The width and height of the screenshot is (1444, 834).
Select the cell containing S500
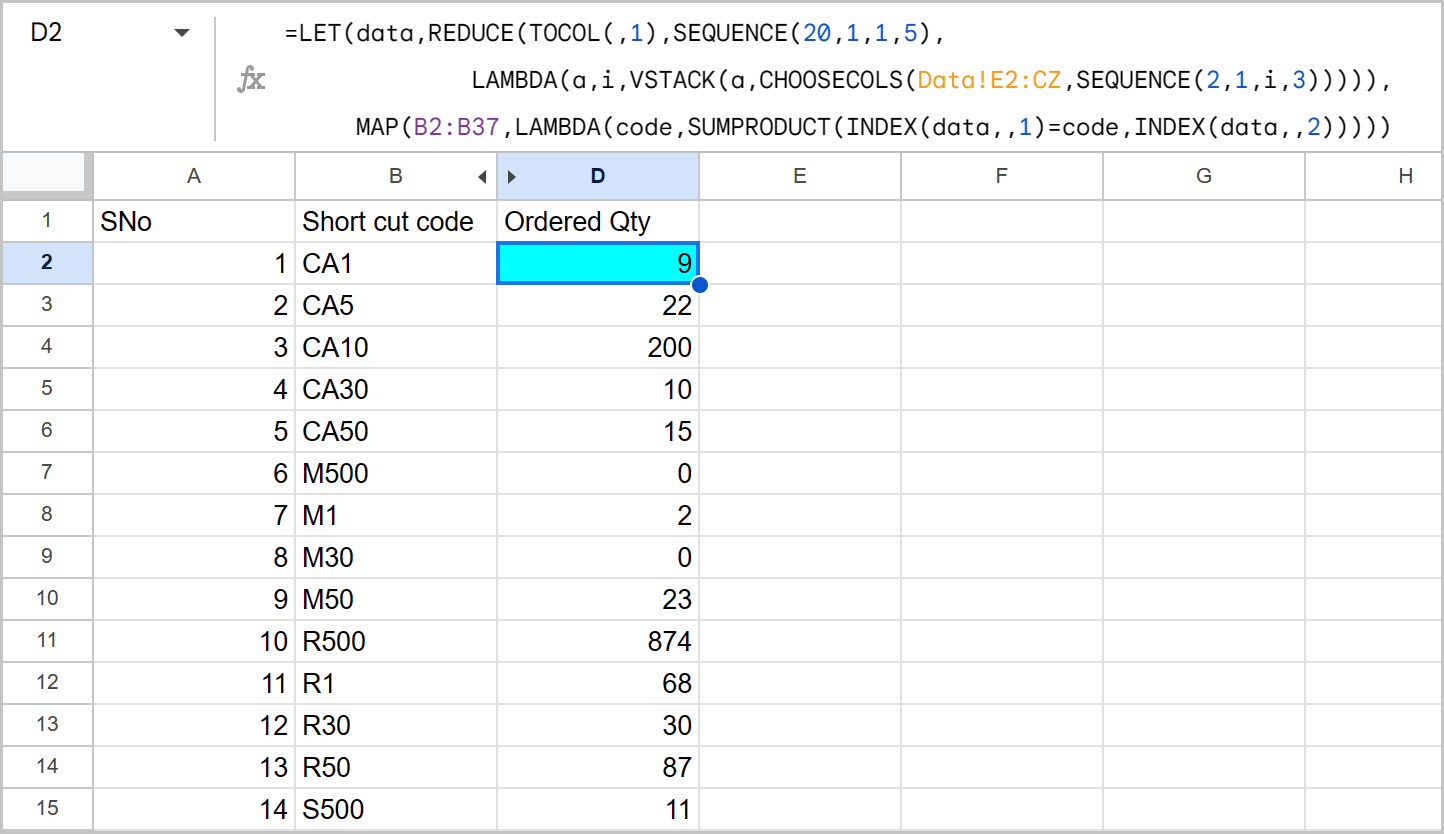(x=396, y=809)
